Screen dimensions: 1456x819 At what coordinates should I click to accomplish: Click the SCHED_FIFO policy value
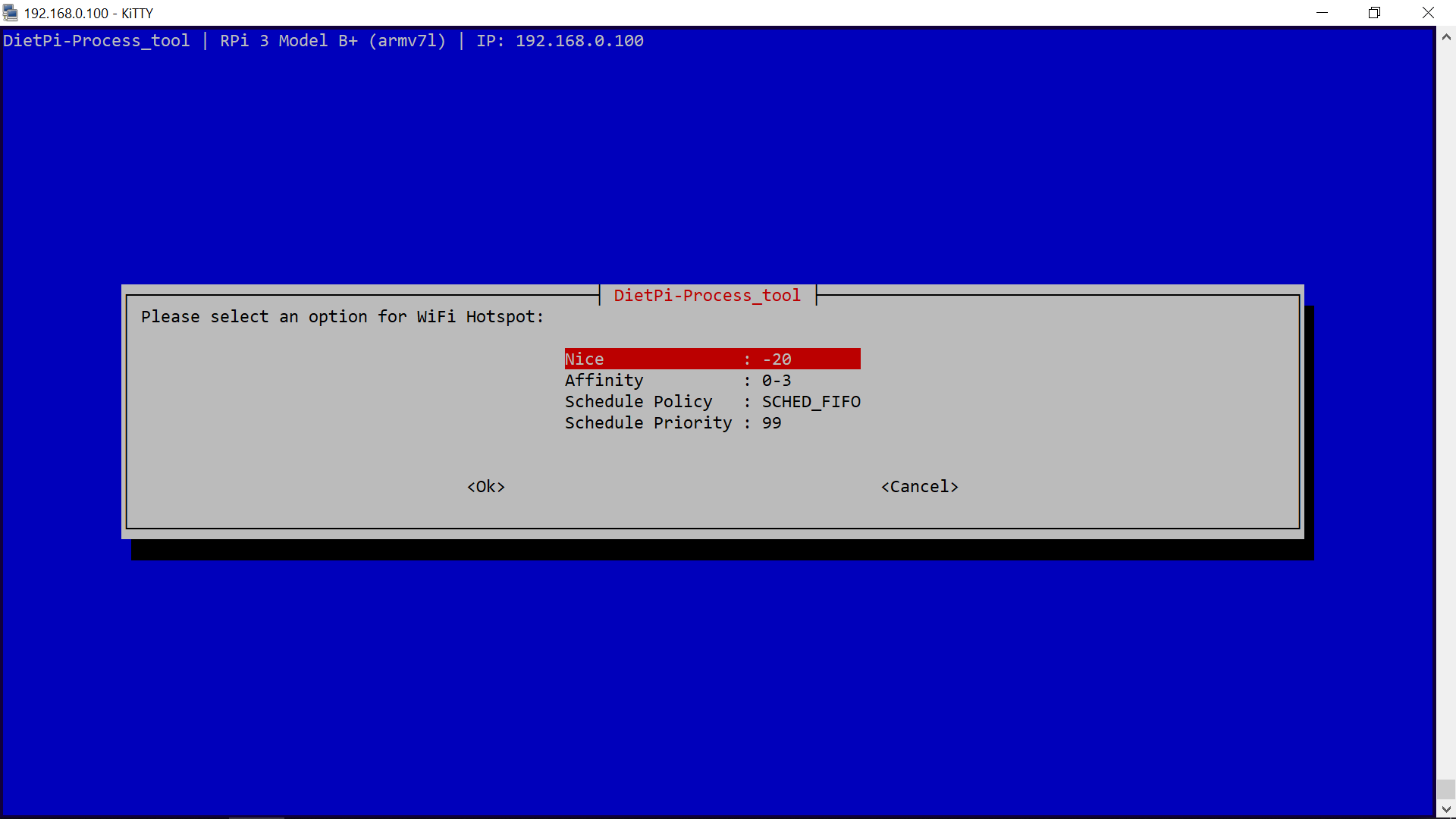[811, 402]
